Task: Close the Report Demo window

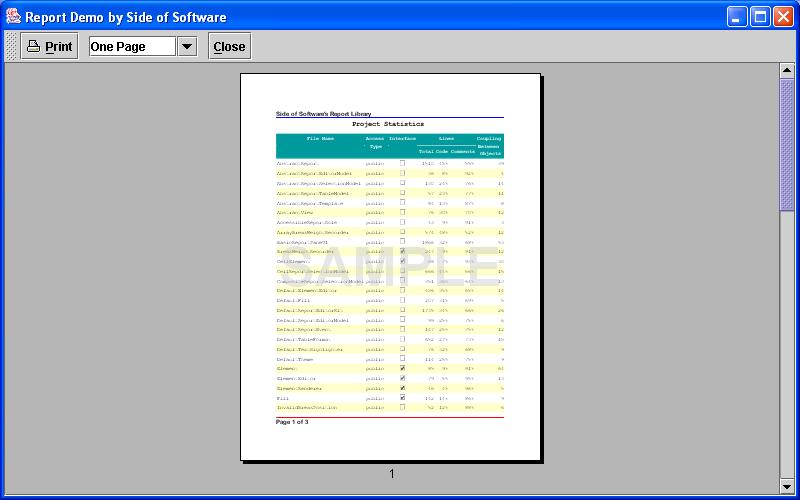Action: [783, 17]
